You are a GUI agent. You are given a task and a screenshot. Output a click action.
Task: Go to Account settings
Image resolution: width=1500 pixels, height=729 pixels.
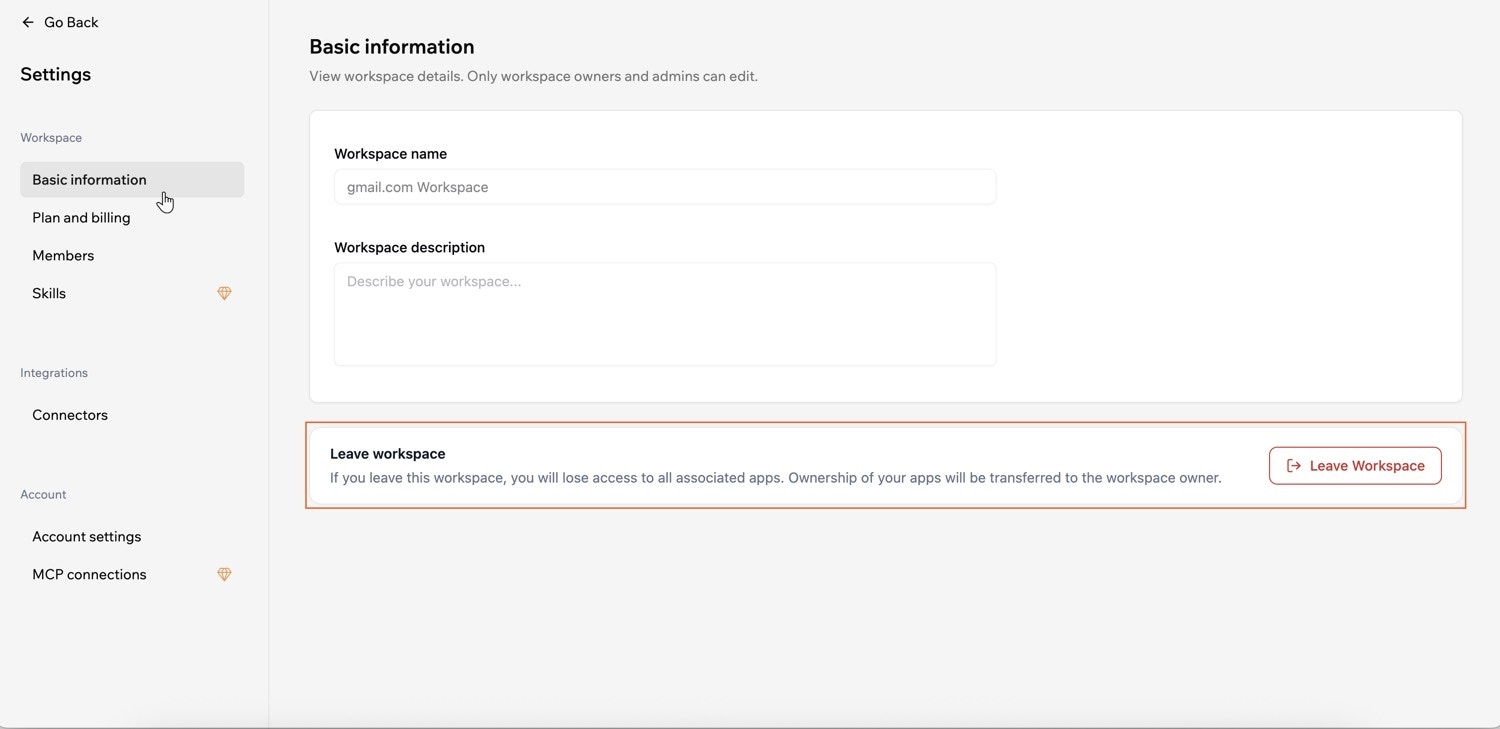click(x=87, y=537)
